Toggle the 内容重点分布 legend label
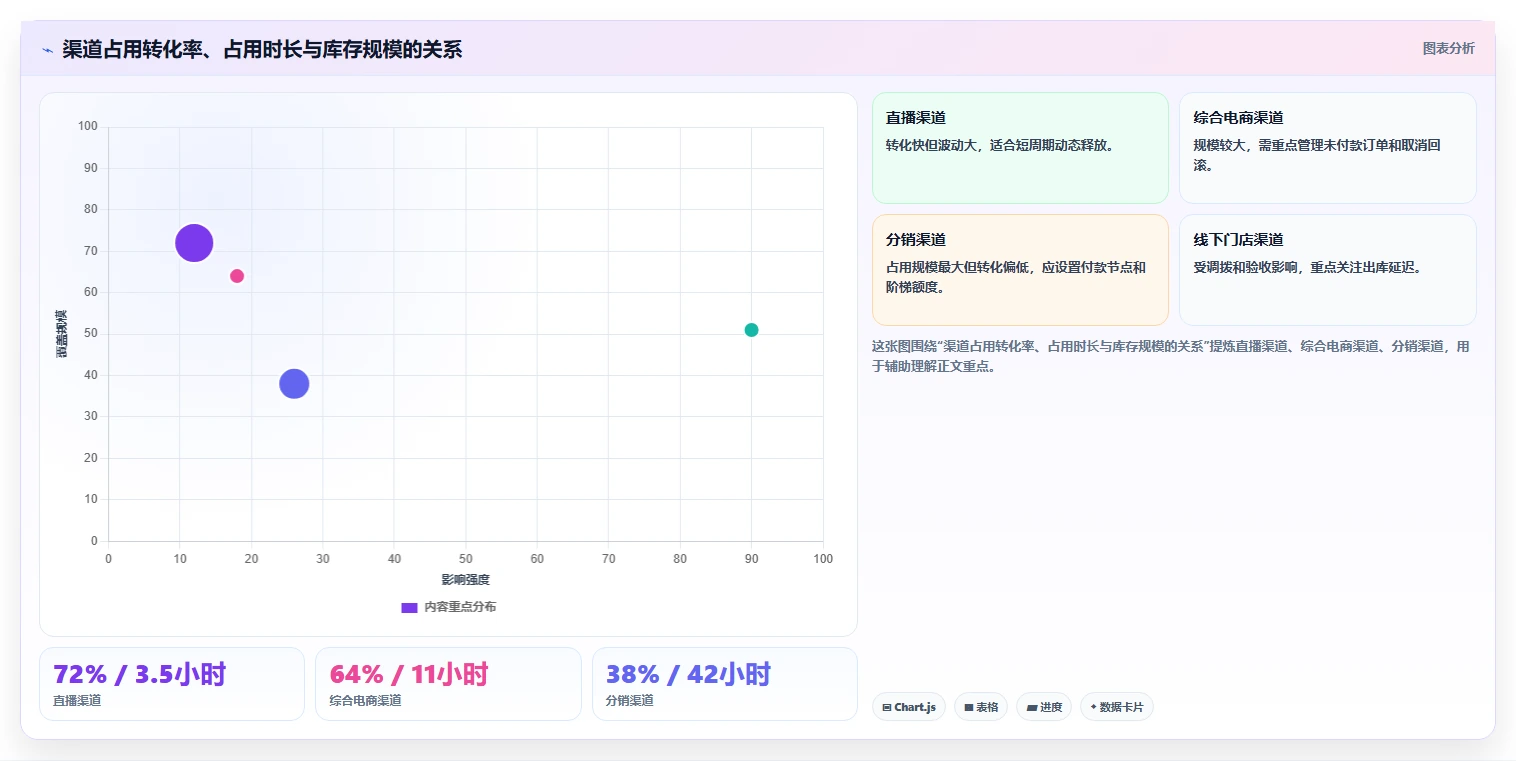1516x761 pixels. click(x=460, y=607)
